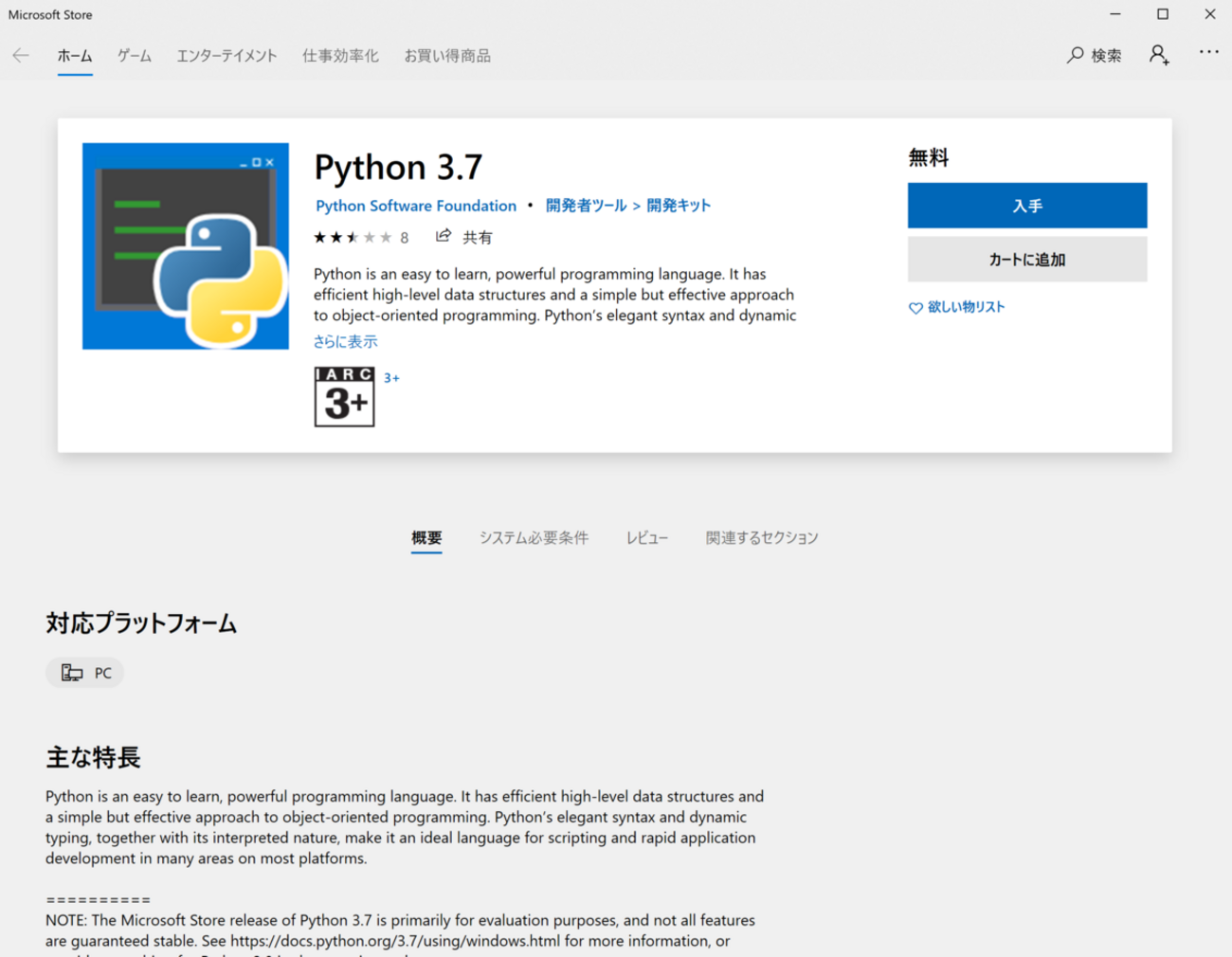Click the share icon under the title
This screenshot has width=1232, height=957.
coord(444,236)
